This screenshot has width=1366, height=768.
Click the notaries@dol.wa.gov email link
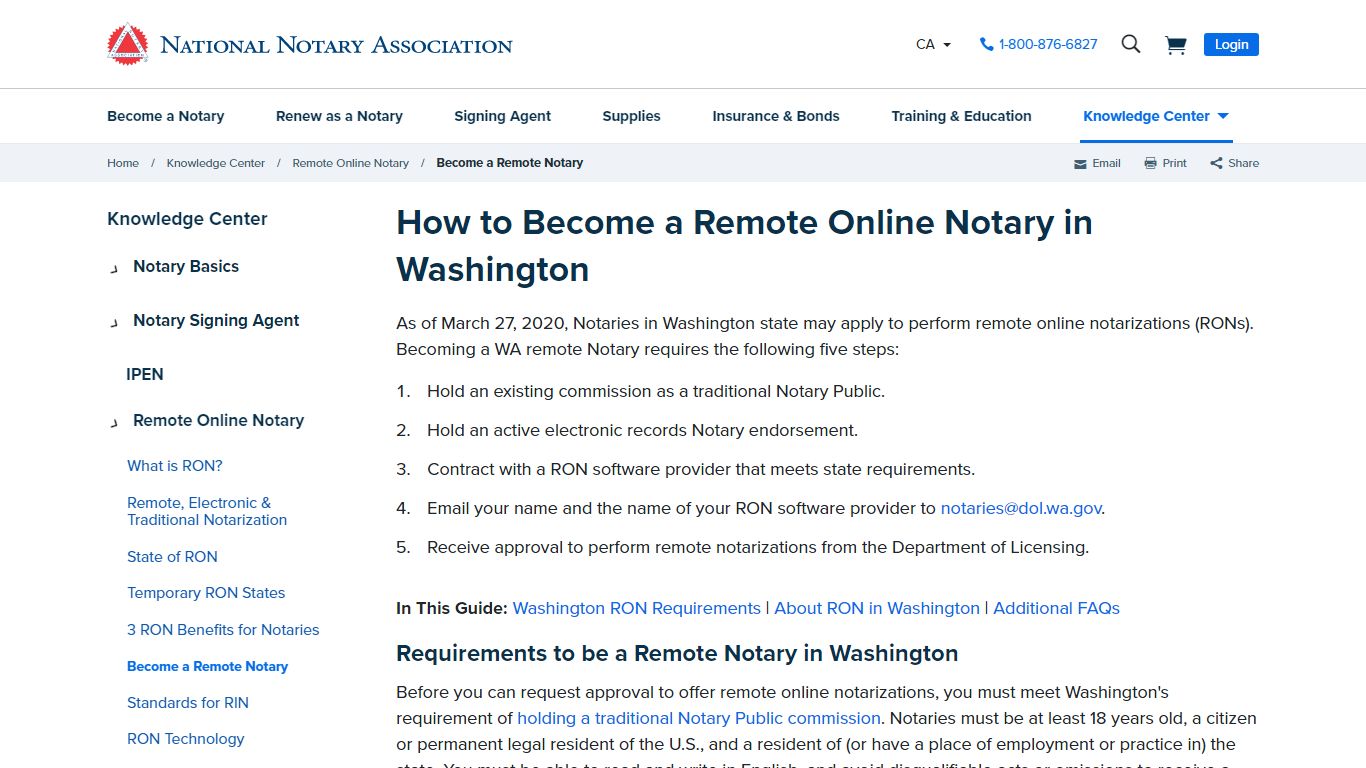[x=1021, y=508]
